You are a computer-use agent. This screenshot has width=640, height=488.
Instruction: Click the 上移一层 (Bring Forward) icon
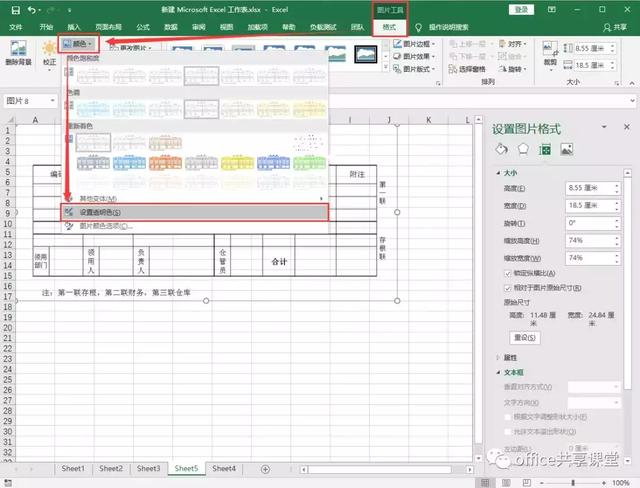pos(453,44)
